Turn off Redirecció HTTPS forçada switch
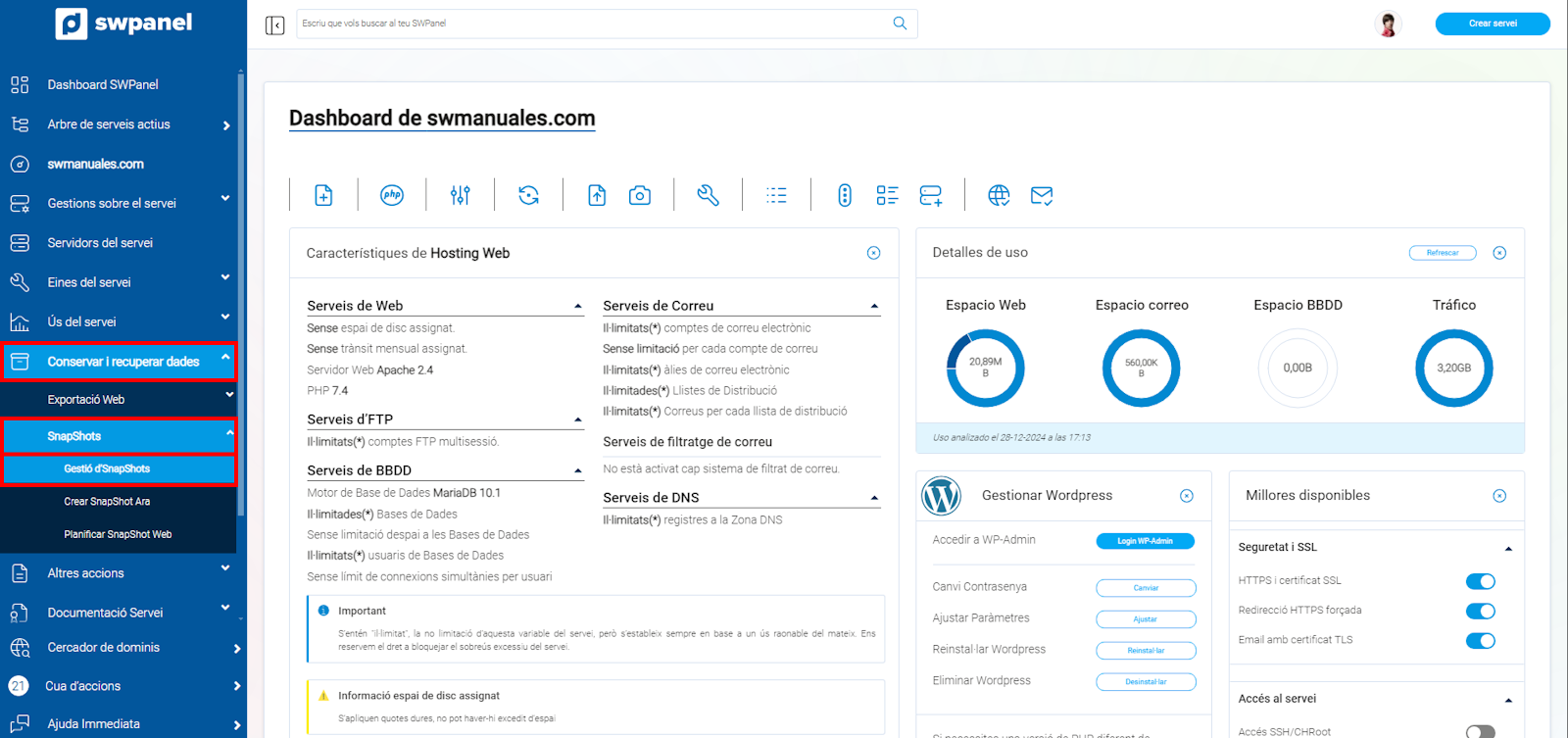Viewport: 1568px width, 738px height. (x=1480, y=612)
